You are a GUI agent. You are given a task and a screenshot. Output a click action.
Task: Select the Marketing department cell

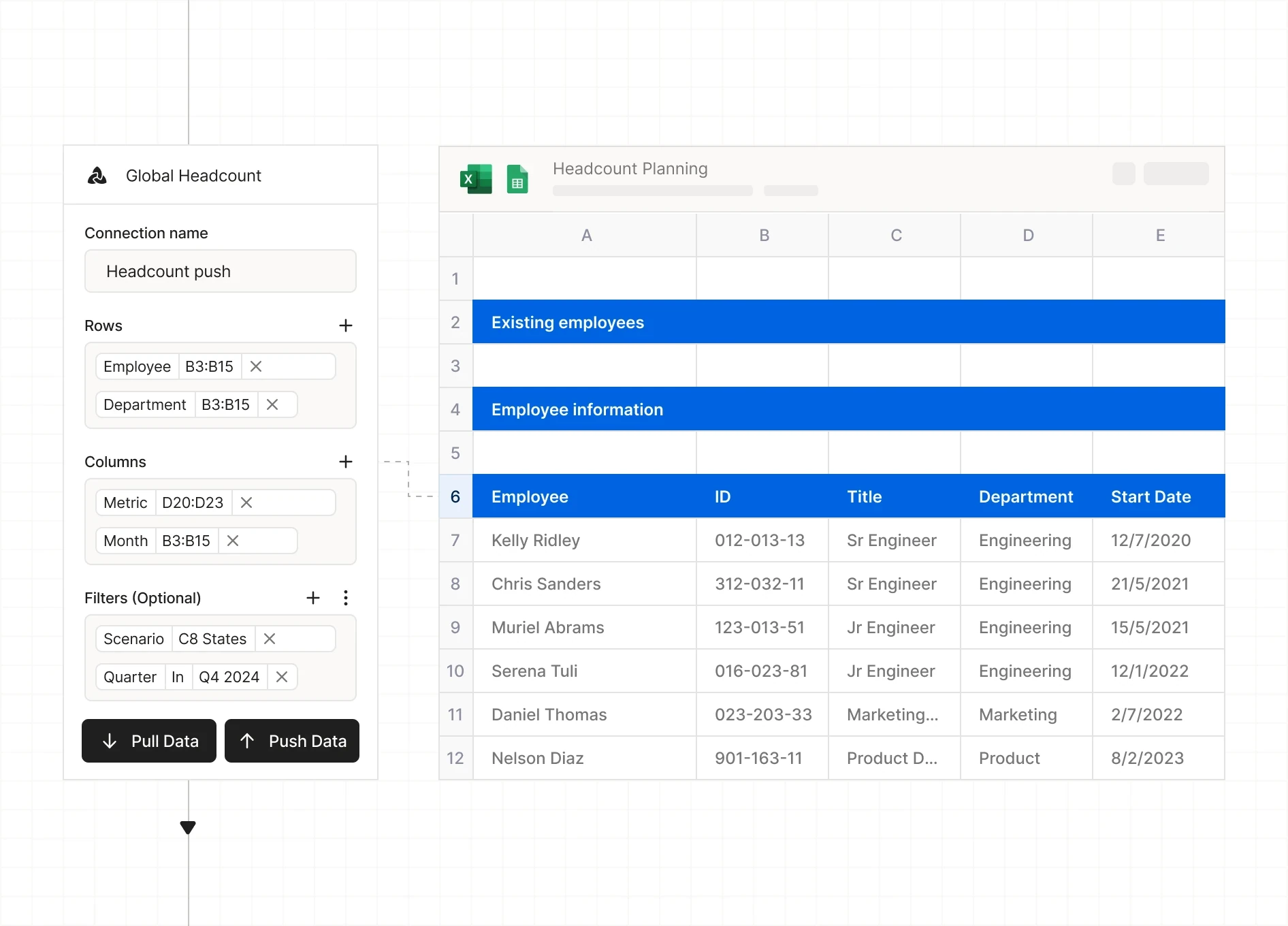[1027, 714]
